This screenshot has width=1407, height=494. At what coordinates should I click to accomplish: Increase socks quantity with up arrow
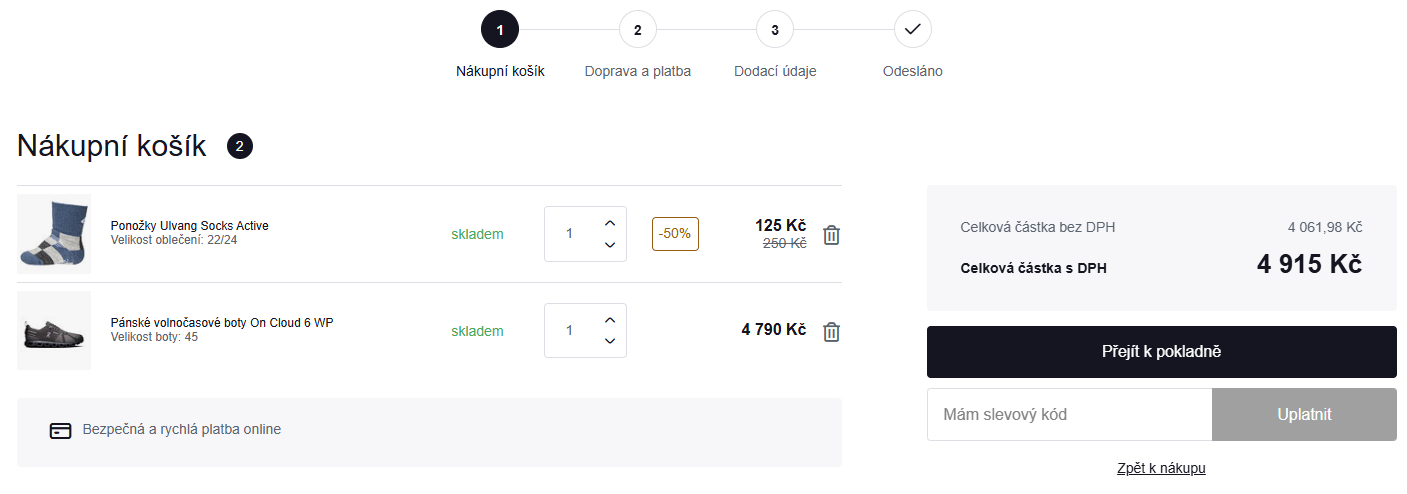pos(610,223)
